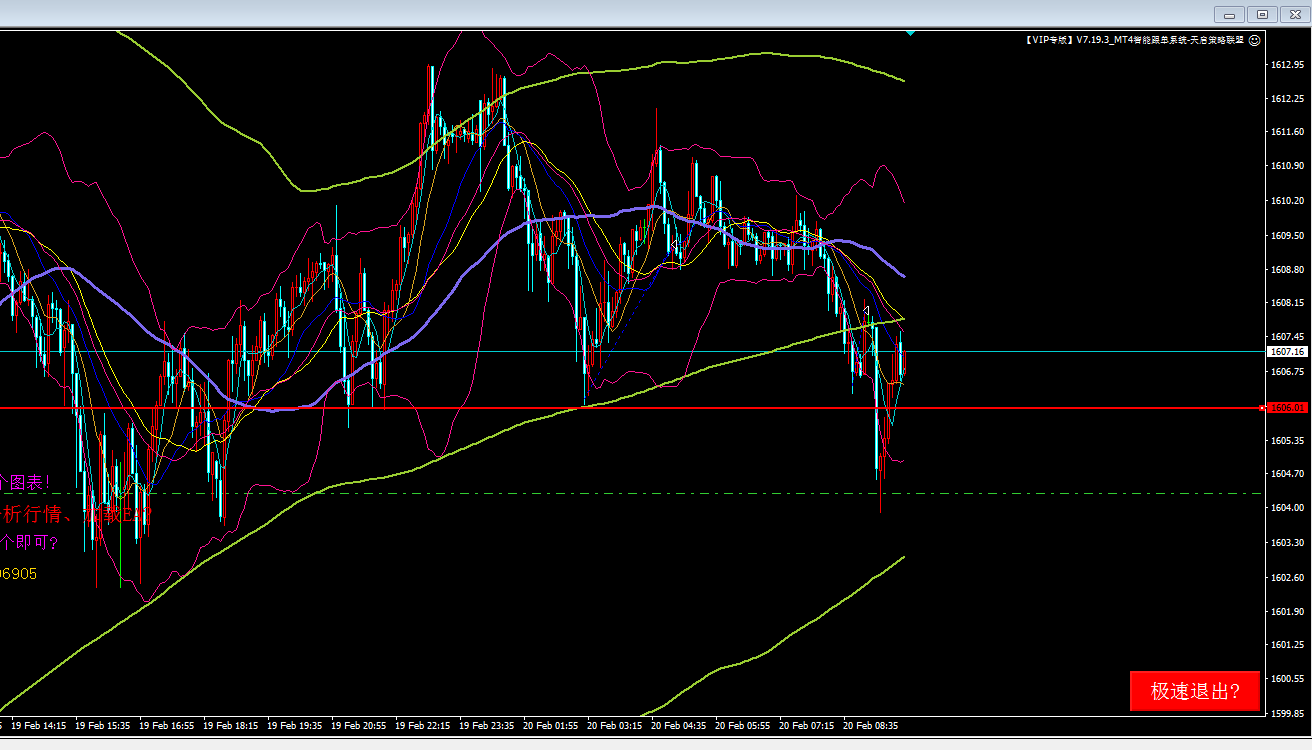Click the 1604.00 price axis label

click(x=1286, y=509)
